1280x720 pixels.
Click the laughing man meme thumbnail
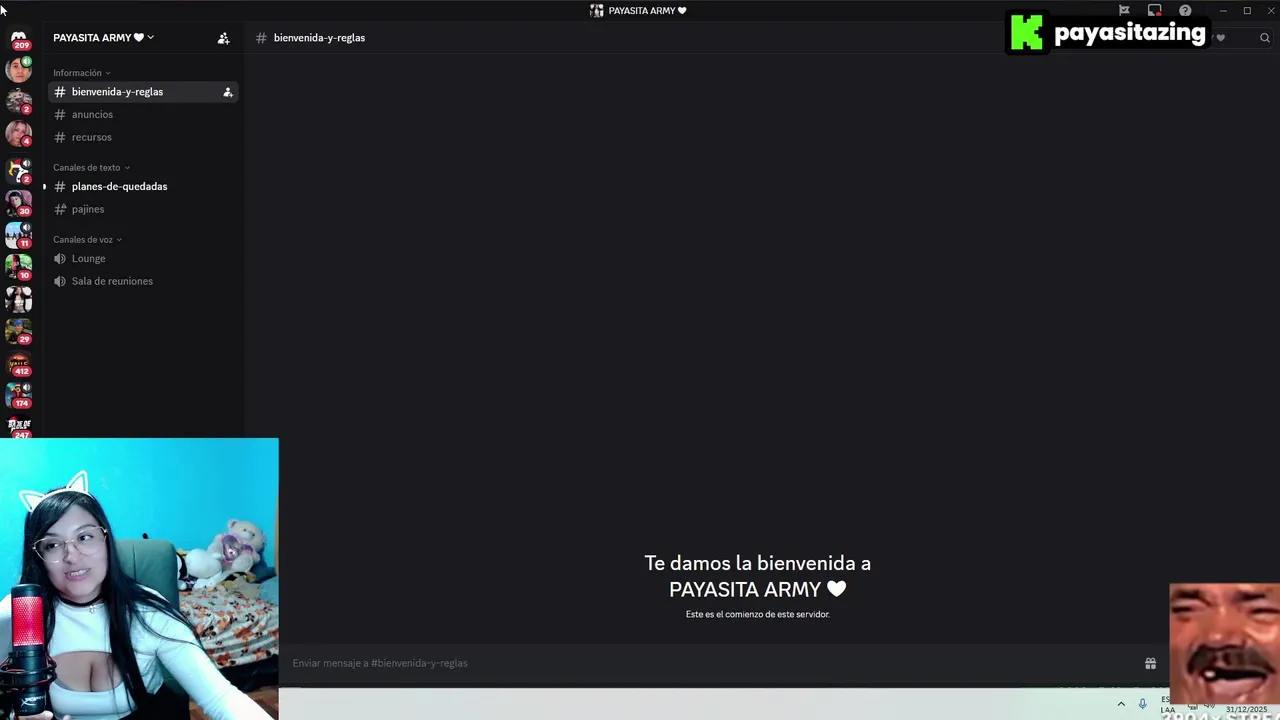click(x=1224, y=645)
